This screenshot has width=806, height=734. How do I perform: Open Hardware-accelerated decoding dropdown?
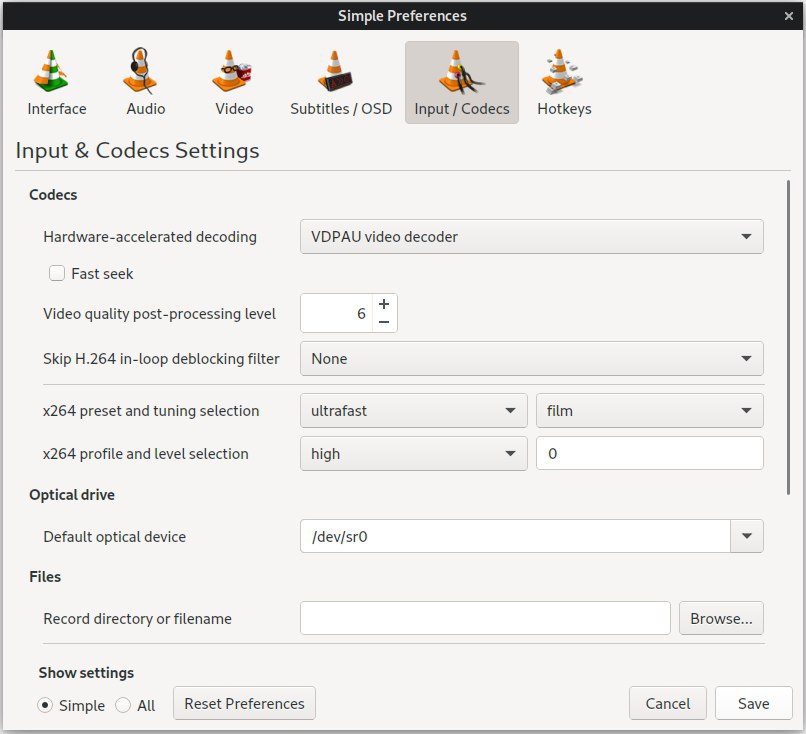point(532,236)
